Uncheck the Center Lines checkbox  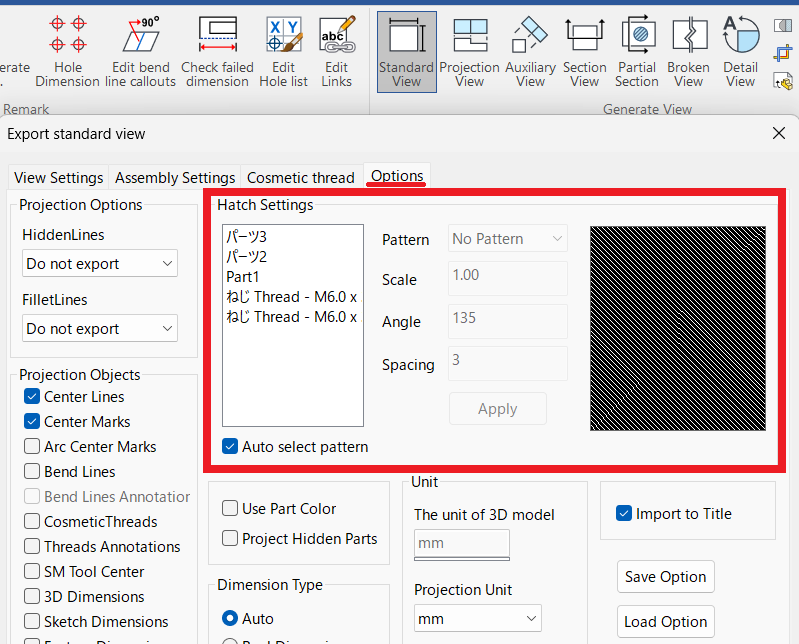[x=32, y=396]
